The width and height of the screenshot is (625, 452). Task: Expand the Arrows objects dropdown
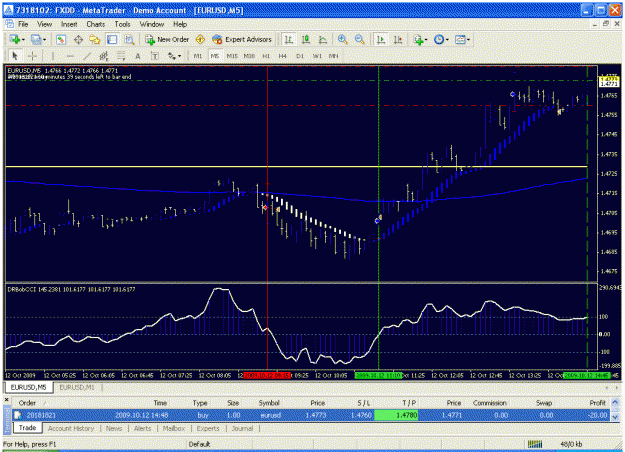(x=179, y=56)
